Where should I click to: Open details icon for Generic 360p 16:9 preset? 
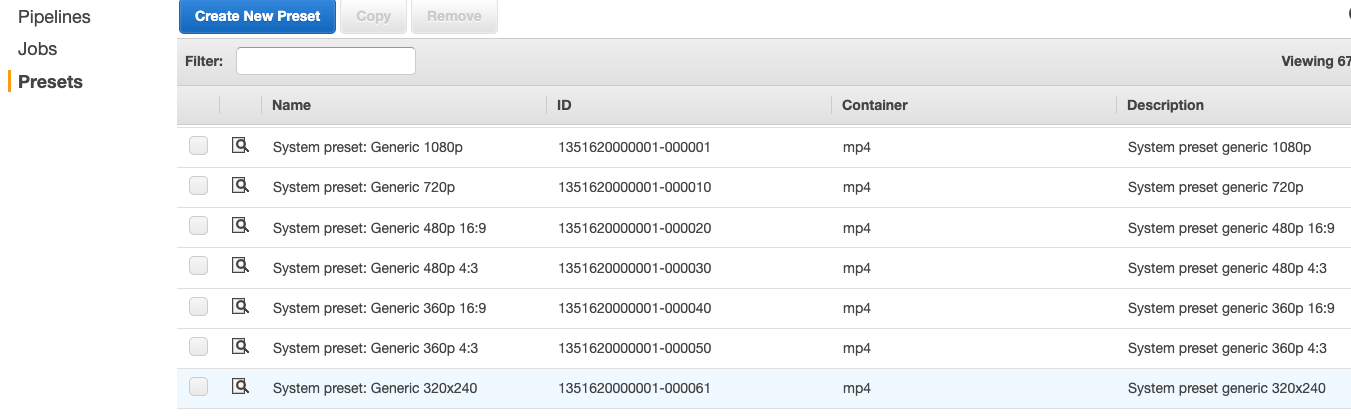click(240, 306)
